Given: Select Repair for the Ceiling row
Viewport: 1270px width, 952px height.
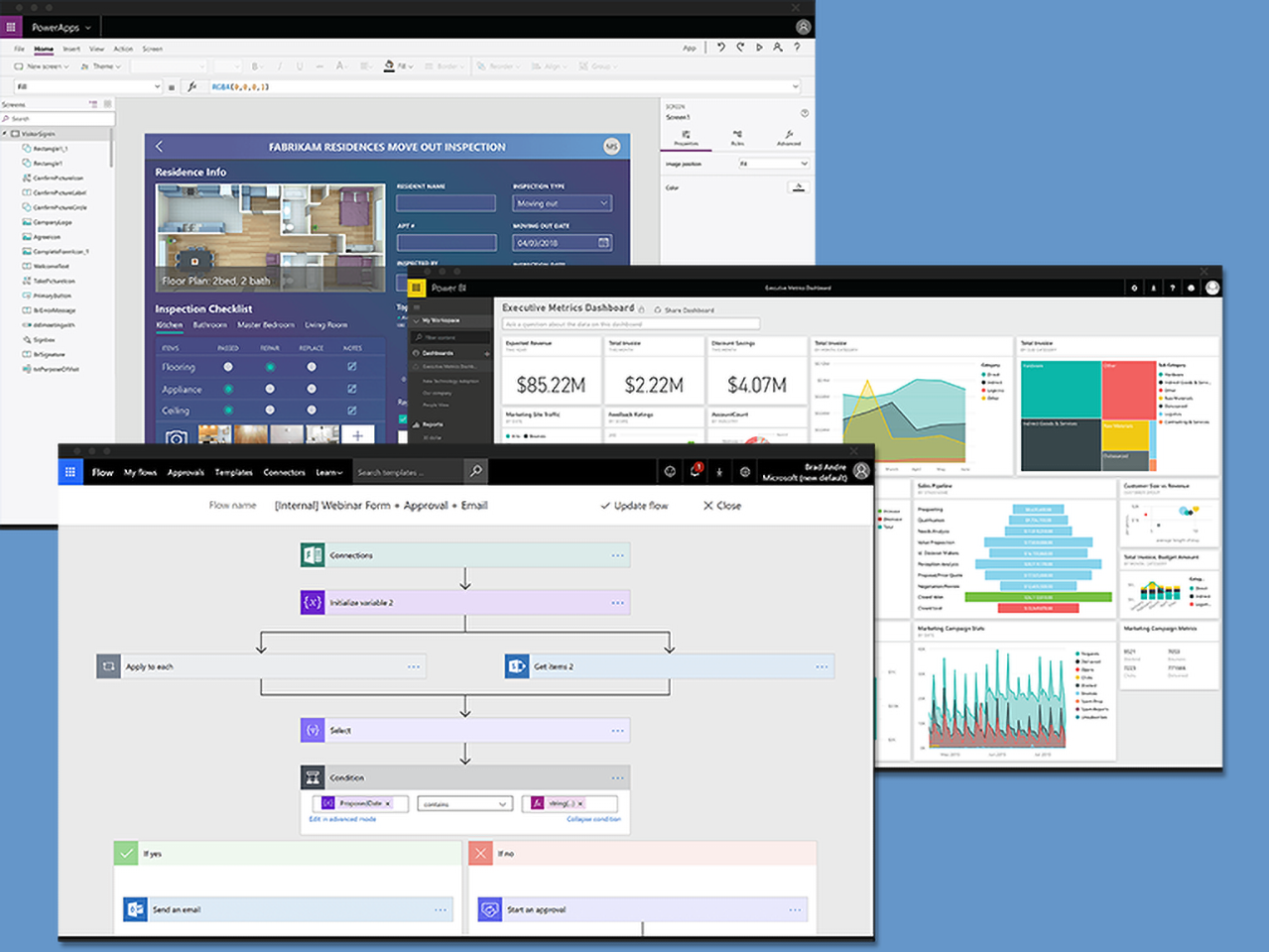Looking at the screenshot, I should (x=270, y=410).
